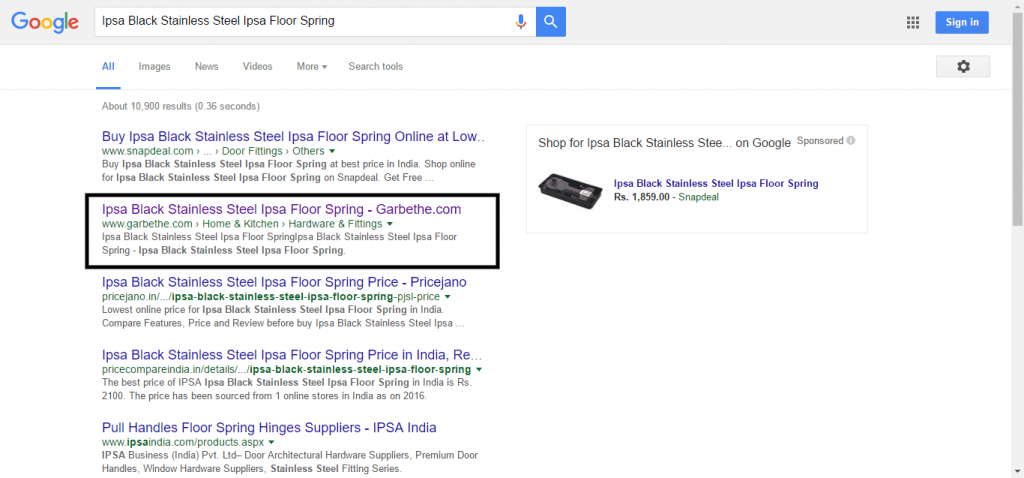Switch to the Videos tab
Screen dimensions: 1024x478
(257, 67)
